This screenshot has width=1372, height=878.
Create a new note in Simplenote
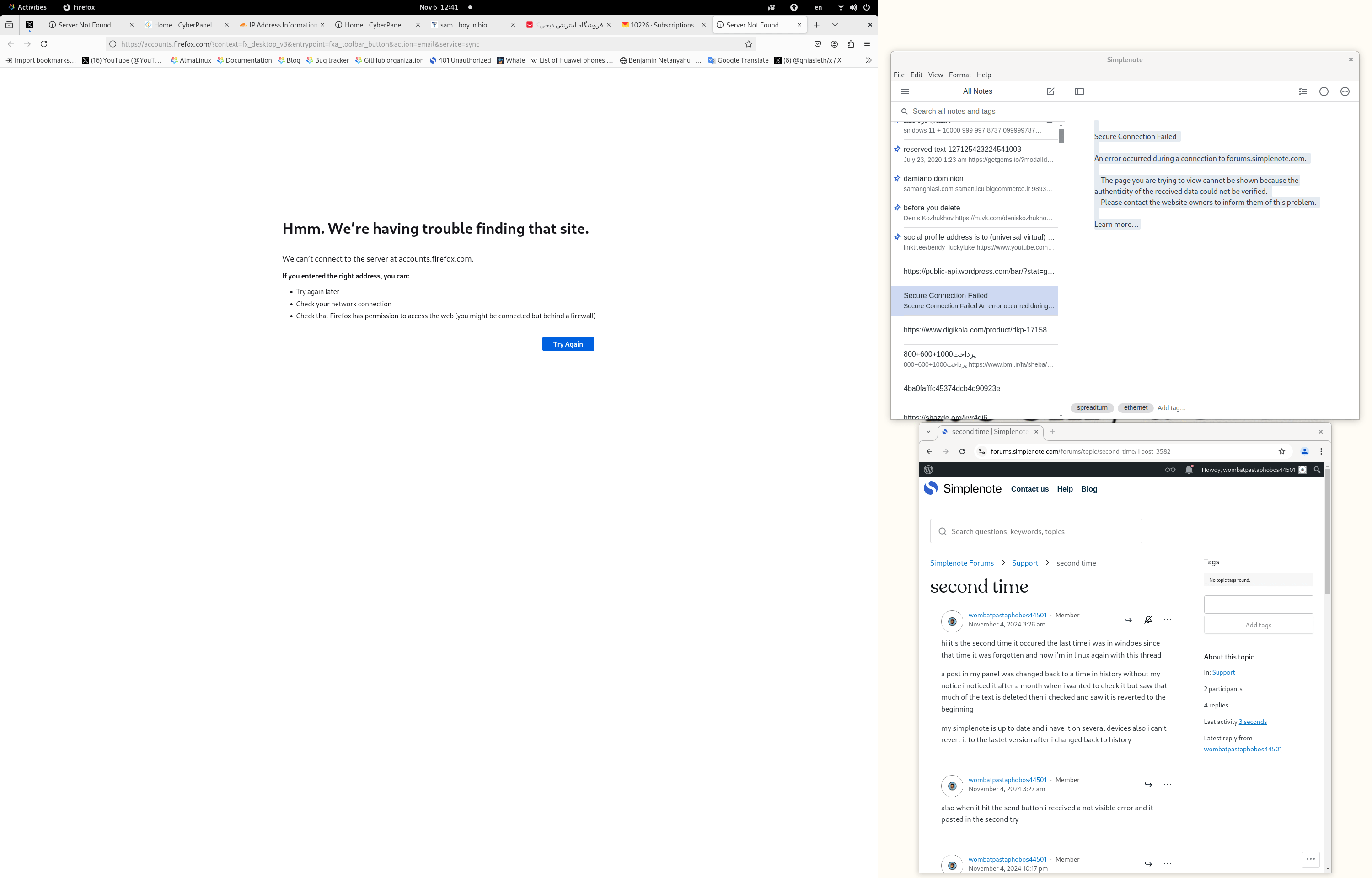click(x=1050, y=91)
